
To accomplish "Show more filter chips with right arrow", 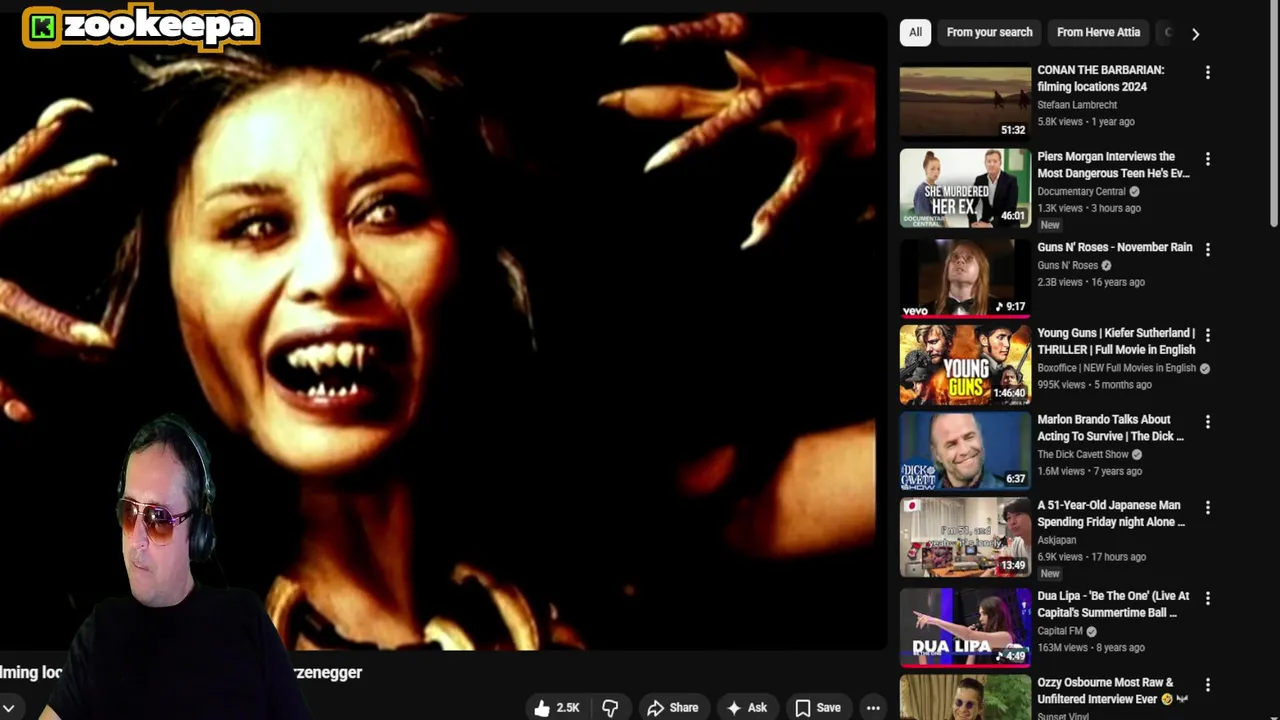I will pyautogui.click(x=1195, y=33).
